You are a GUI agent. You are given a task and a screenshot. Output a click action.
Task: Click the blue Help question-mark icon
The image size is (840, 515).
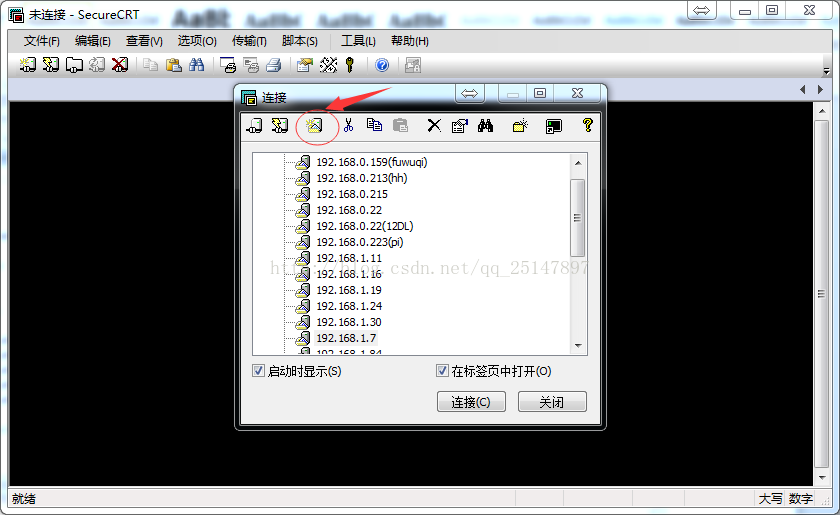(382, 65)
